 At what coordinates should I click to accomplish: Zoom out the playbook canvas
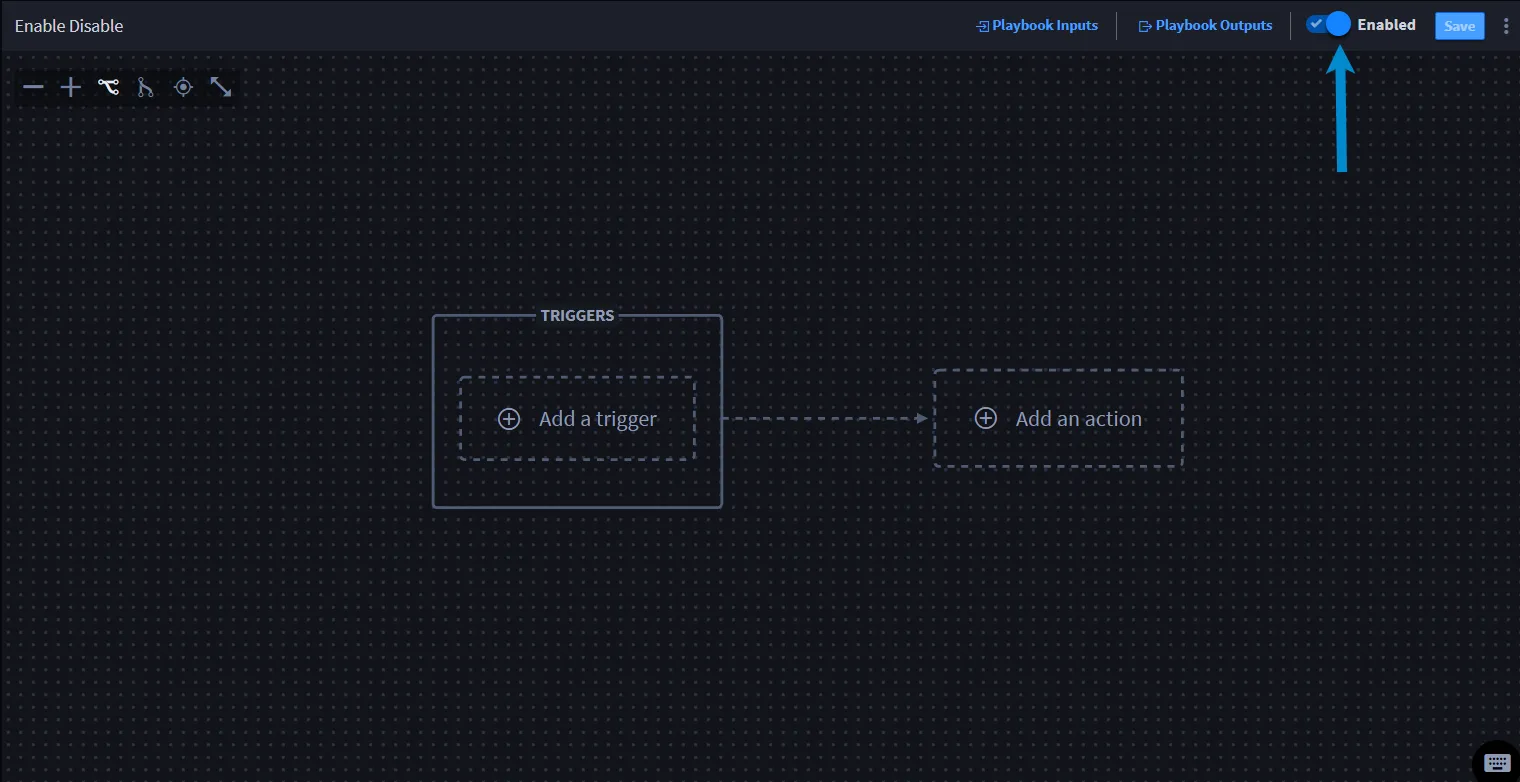click(x=33, y=87)
